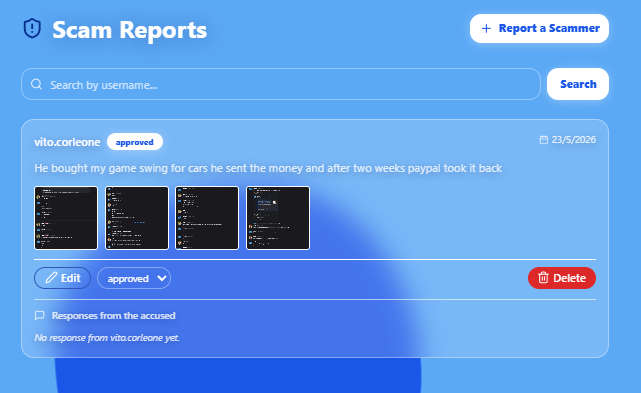Screen dimensions: 641x393
Task: Open the second evidence screenshot thumbnail
Action: (x=137, y=218)
